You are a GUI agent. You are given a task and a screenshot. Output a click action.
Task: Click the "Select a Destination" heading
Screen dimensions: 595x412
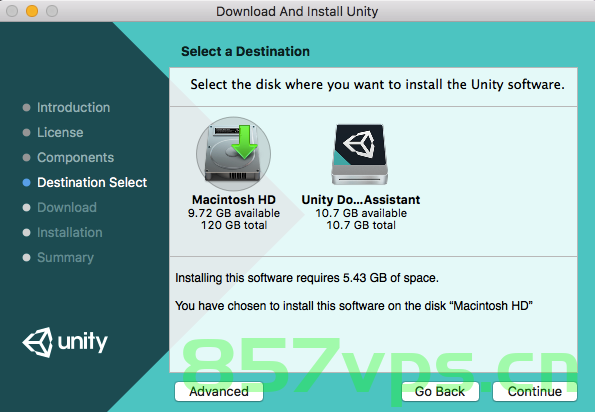point(245,52)
